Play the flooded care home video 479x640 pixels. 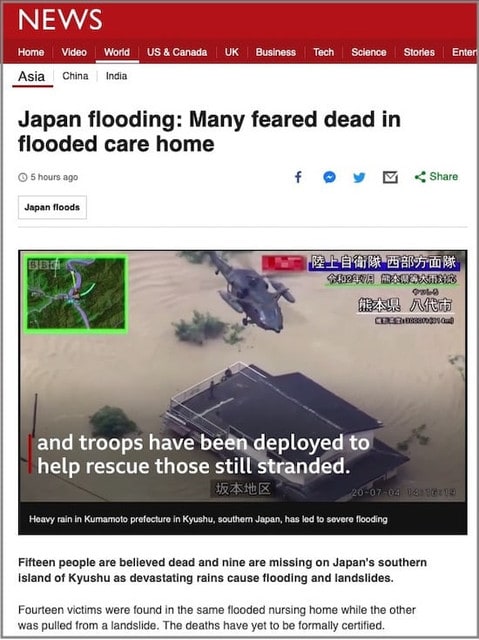(x=243, y=376)
